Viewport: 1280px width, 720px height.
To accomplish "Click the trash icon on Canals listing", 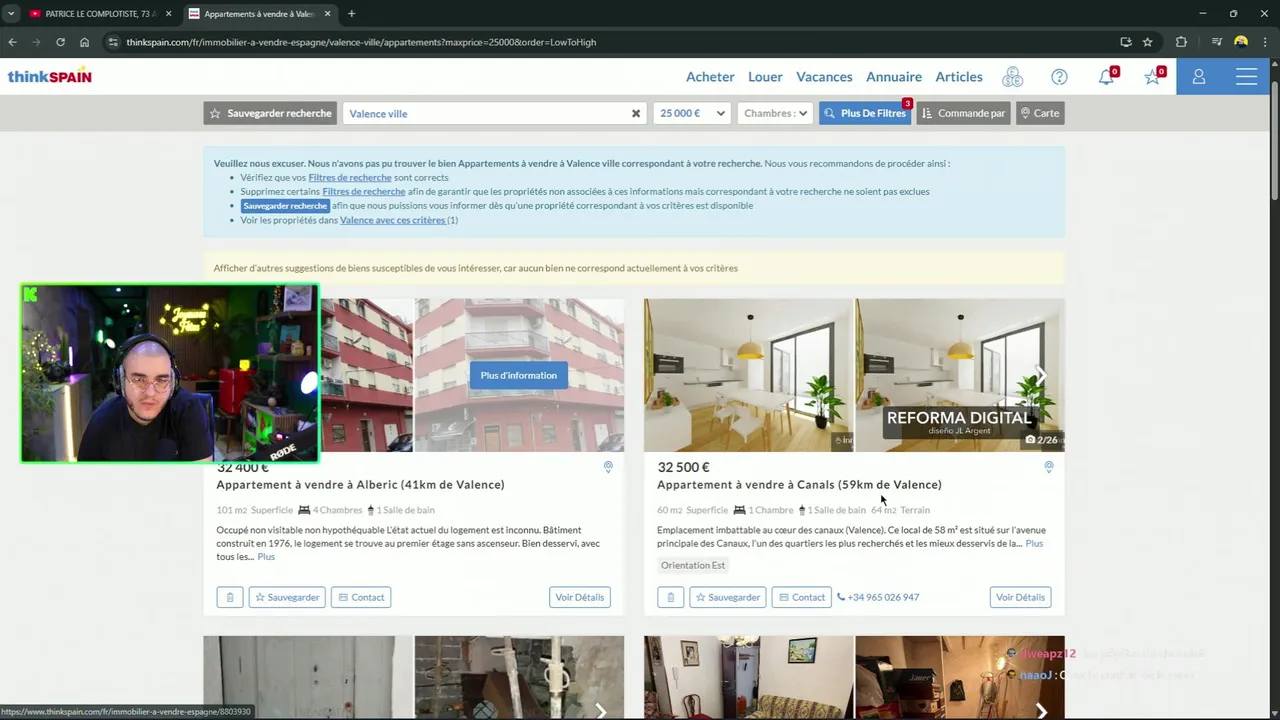I will coord(670,597).
